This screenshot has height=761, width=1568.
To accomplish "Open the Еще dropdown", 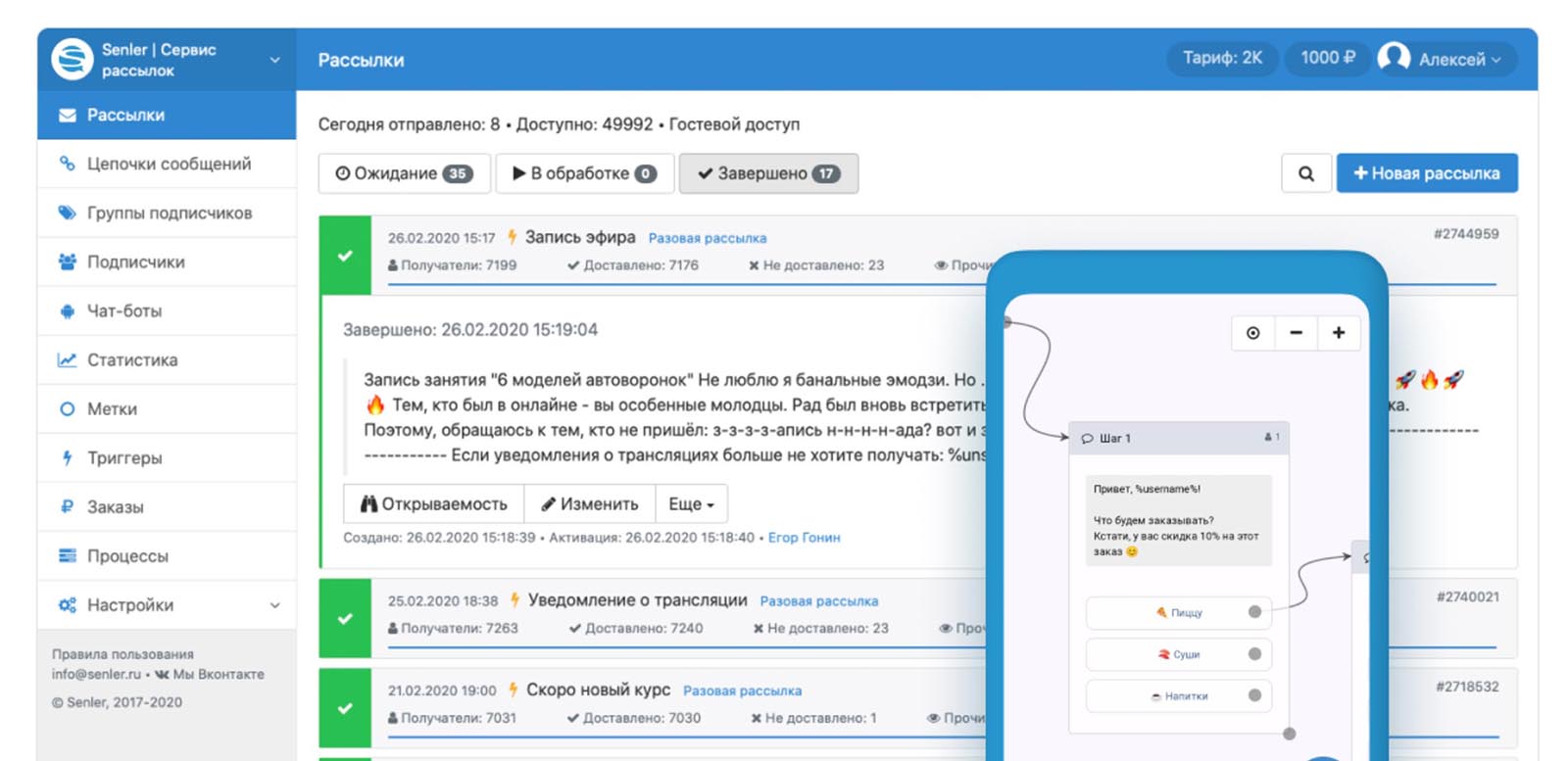I will click(692, 504).
